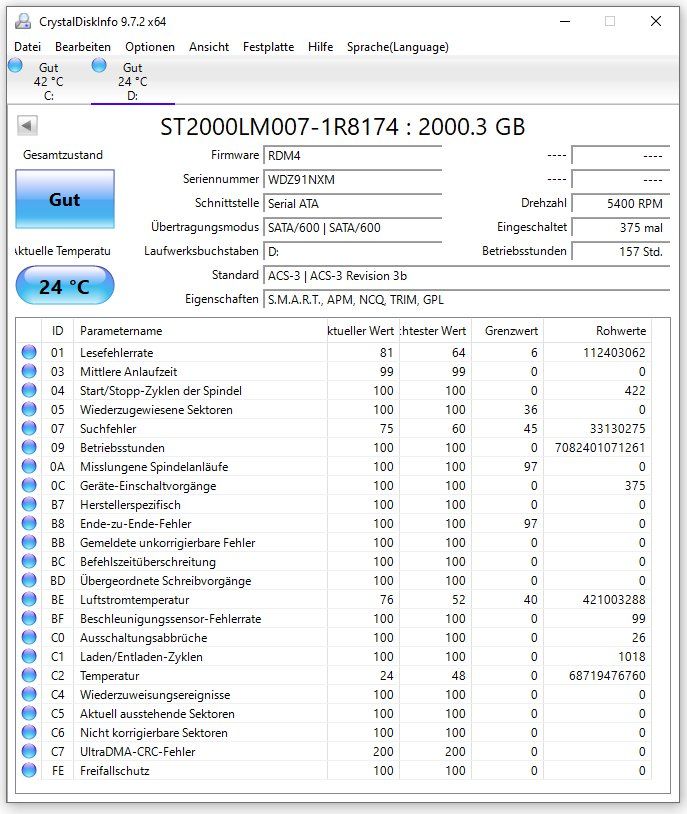687x814 pixels.
Task: Click status icon for Aktuell ausstehende Sektoren
Action: pyautogui.click(x=29, y=713)
